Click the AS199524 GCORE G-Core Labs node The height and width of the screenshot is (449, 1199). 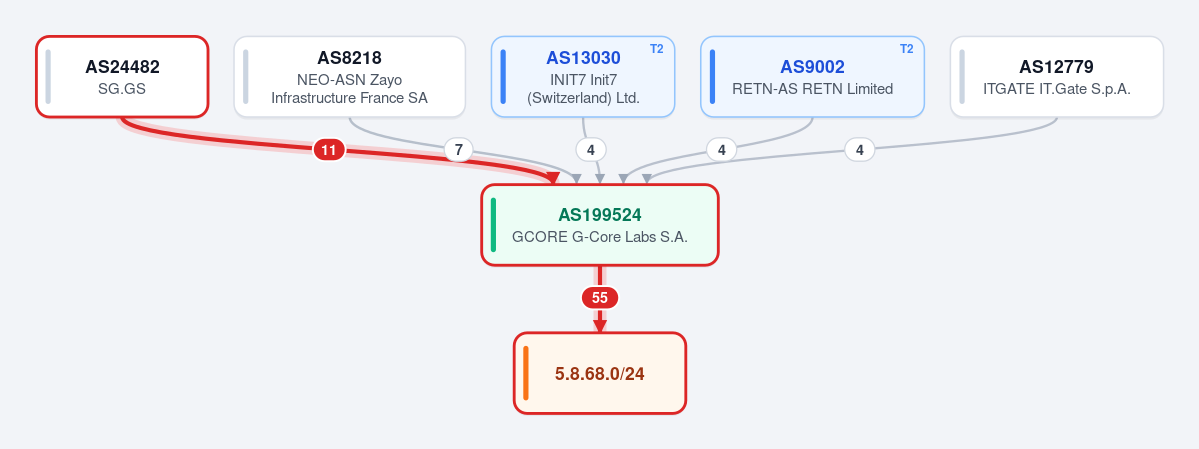(600, 225)
